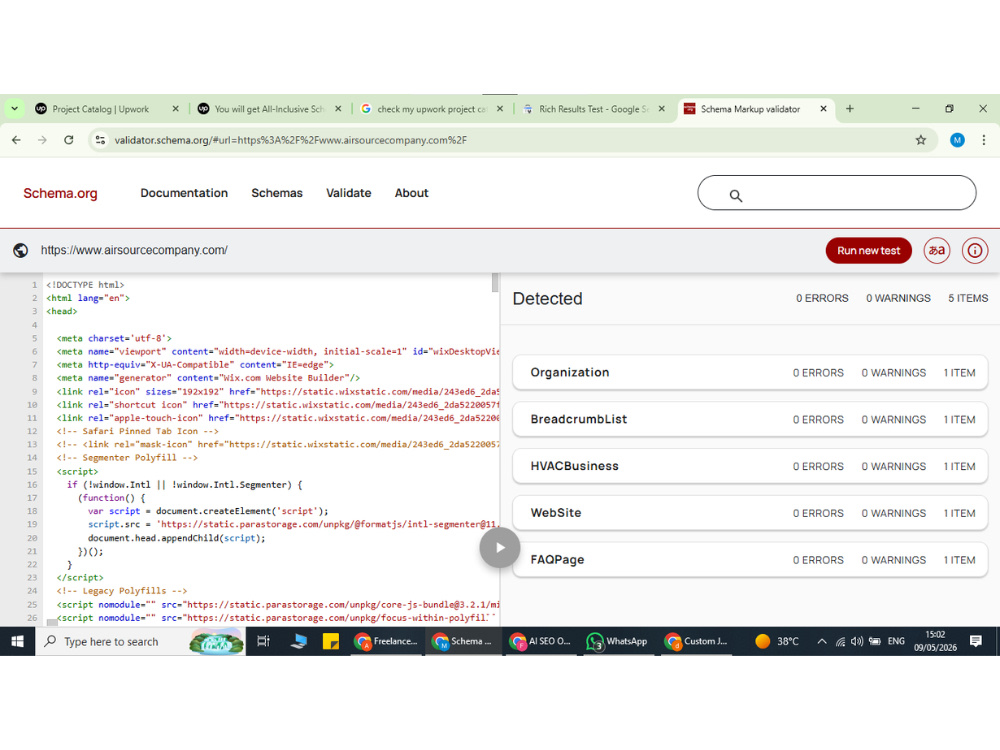This screenshot has height=750, width=1000.
Task: Open the tab search dropdown arrow
Action: click(x=14, y=109)
